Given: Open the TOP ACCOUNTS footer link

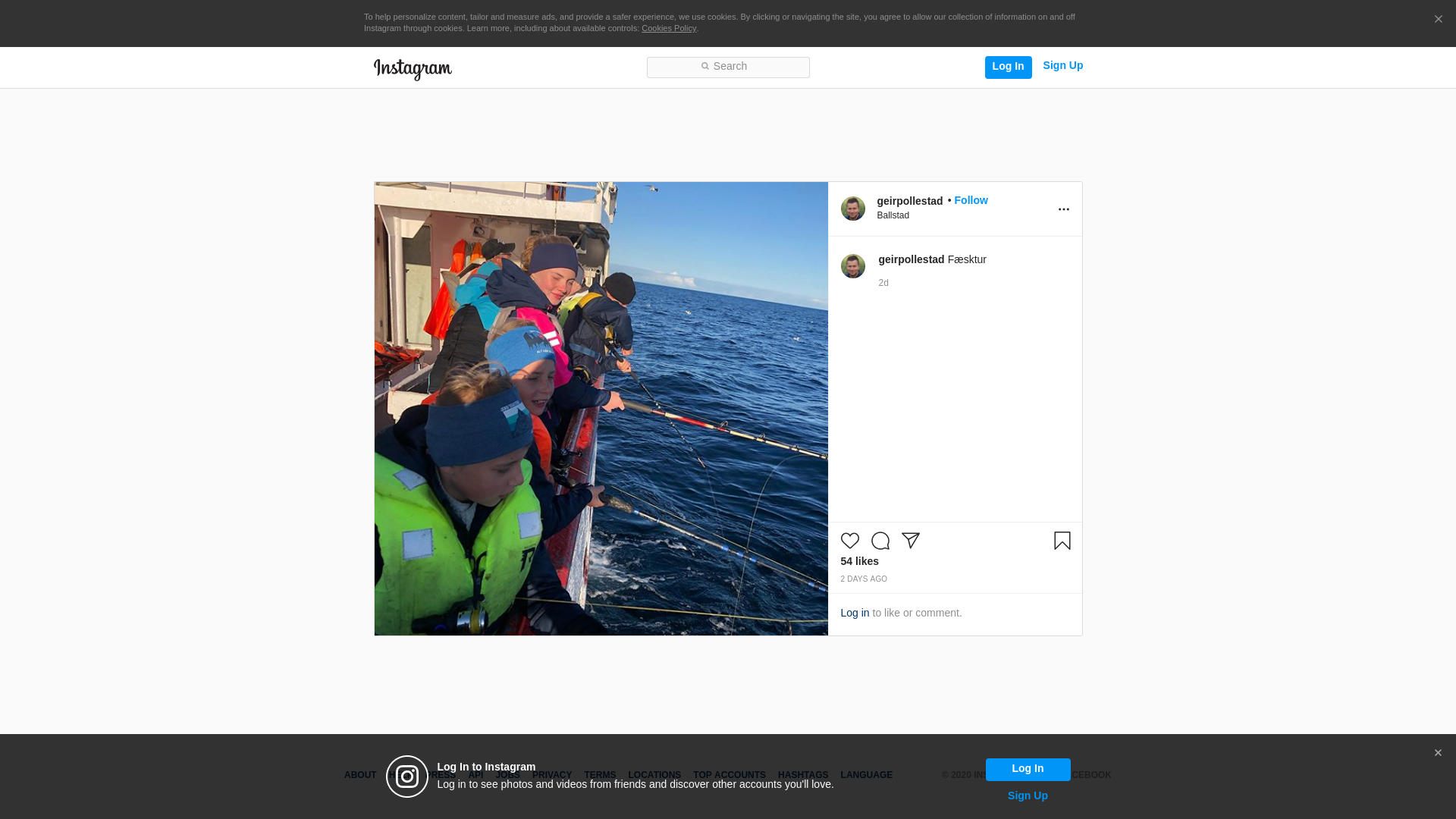Looking at the screenshot, I should tap(730, 775).
